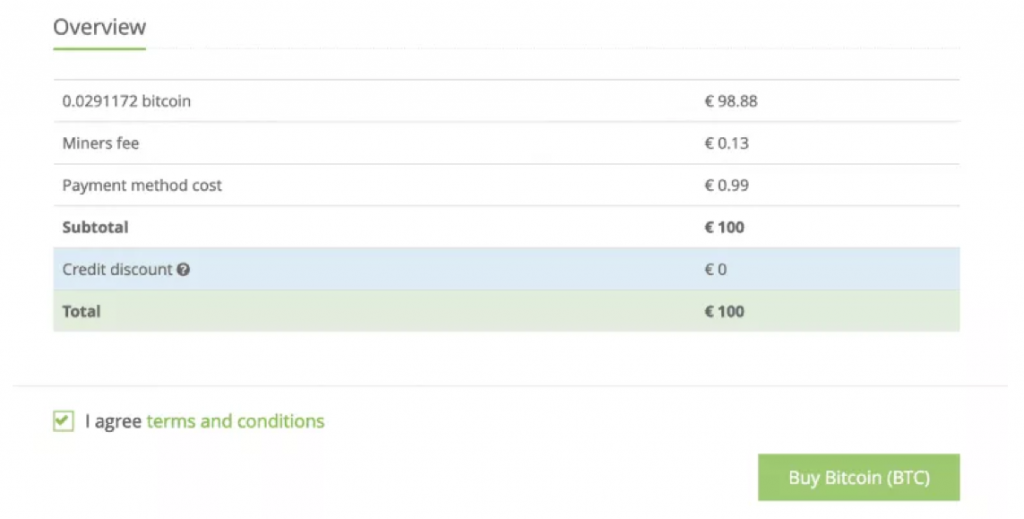Click the € 100 subtotal value
This screenshot has width=1024, height=519.
tap(724, 227)
